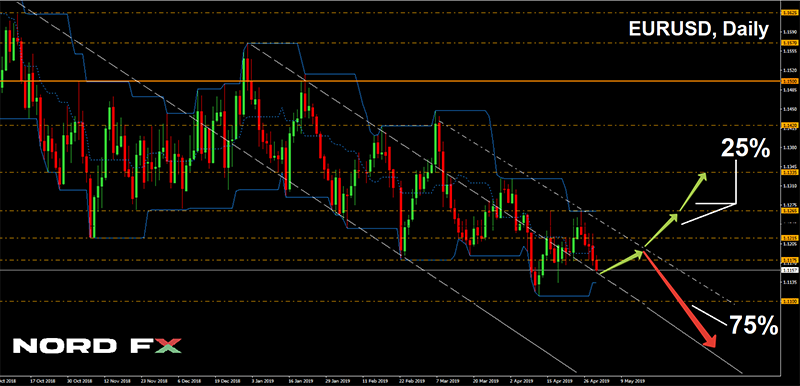Viewport: 800px width, 386px height.
Task: Click the orange 1.1420 price label
Action: click(790, 124)
